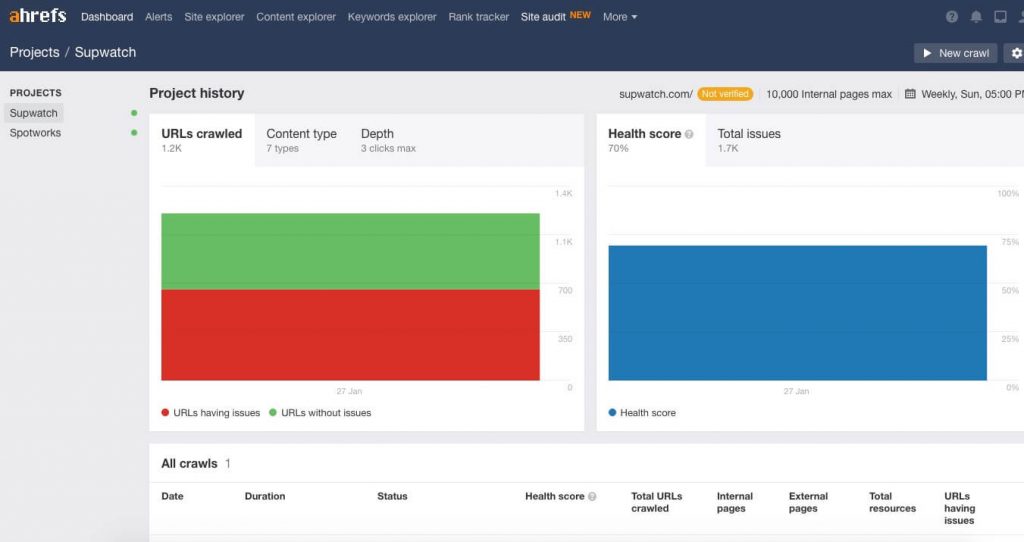Toggle URLs having issues legend series
1024x542 pixels.
[210, 413]
